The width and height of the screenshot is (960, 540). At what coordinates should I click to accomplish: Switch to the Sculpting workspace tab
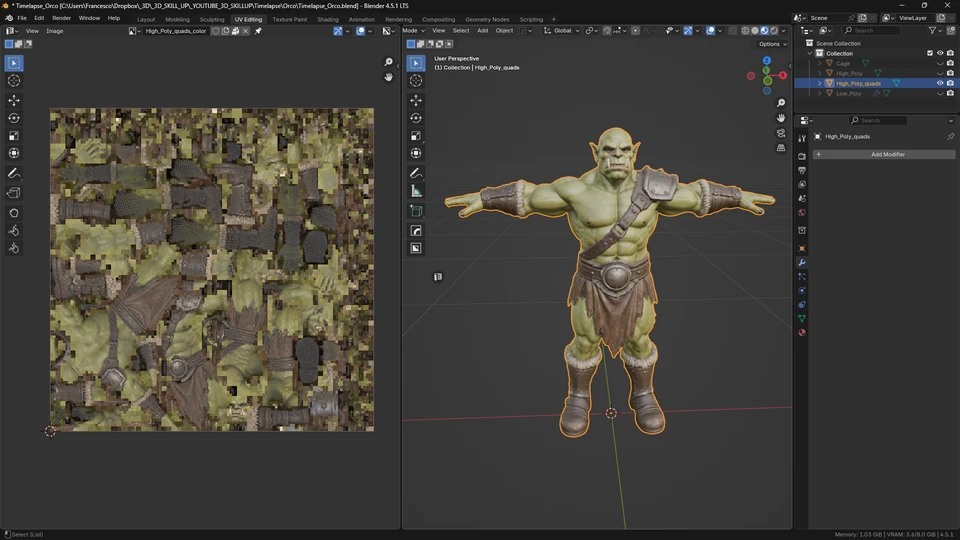point(212,19)
